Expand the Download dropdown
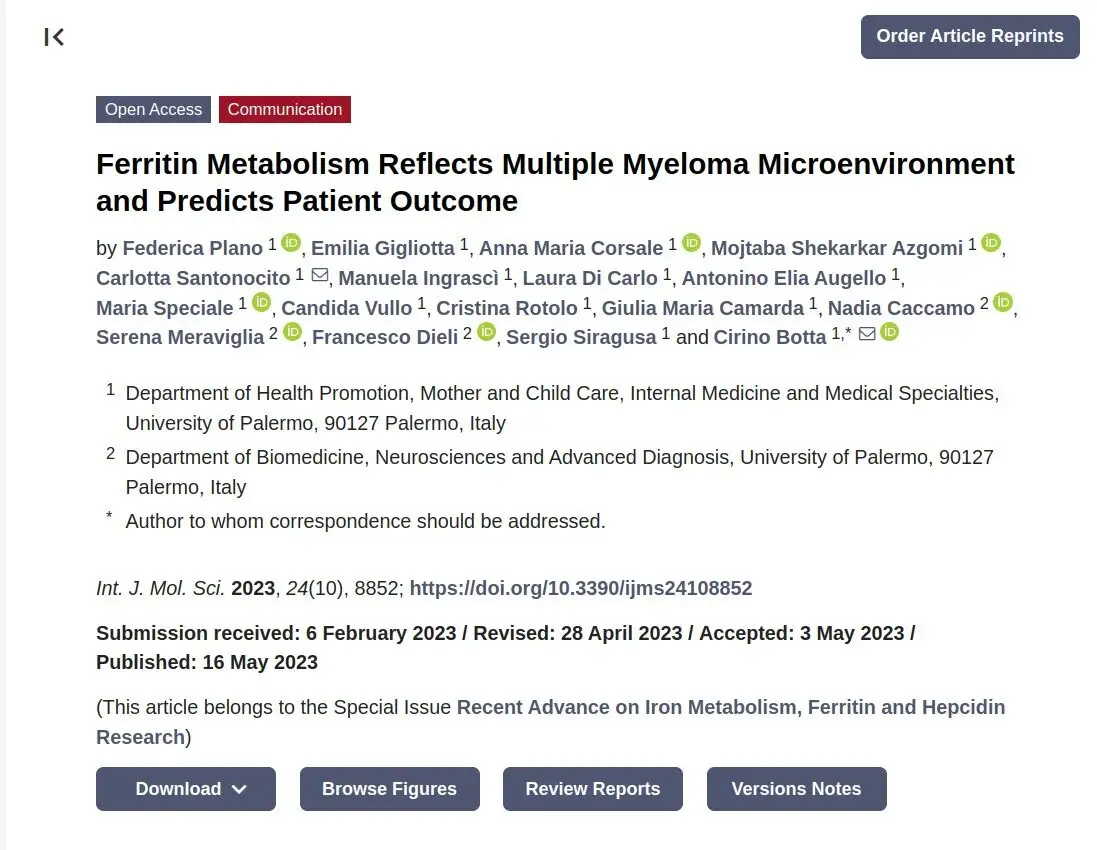Viewport: 1097px width, 850px height. (186, 789)
